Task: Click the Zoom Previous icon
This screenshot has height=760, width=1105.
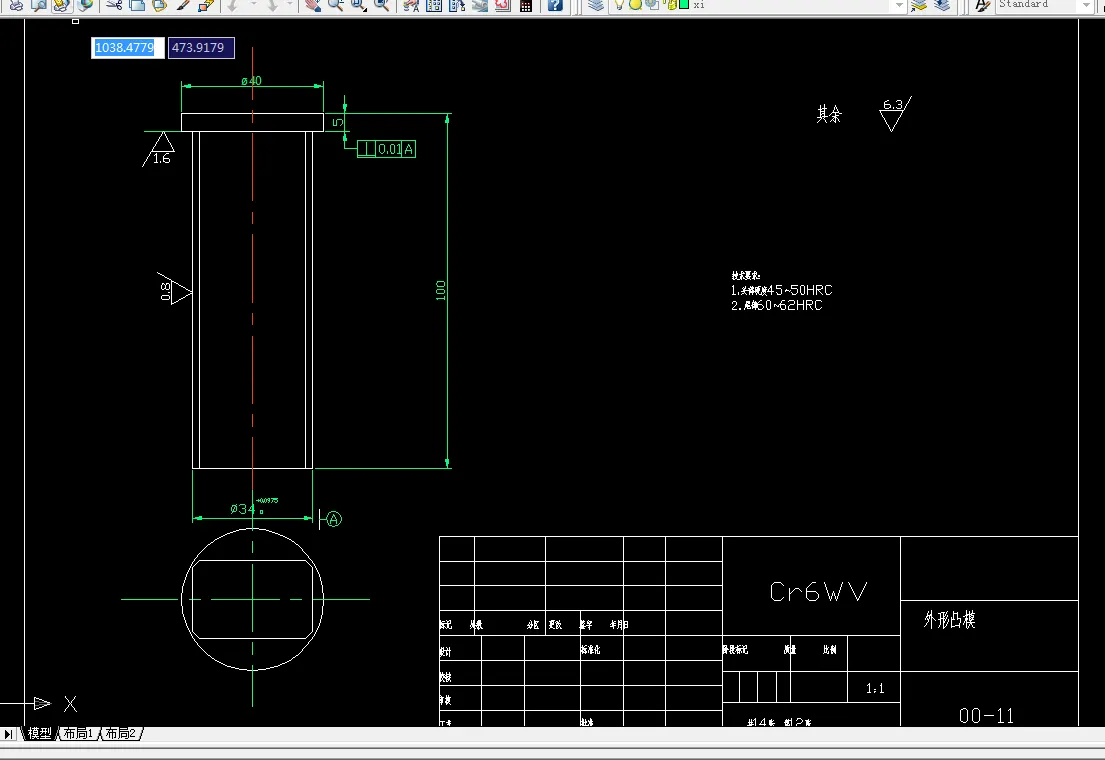Action: click(x=381, y=5)
